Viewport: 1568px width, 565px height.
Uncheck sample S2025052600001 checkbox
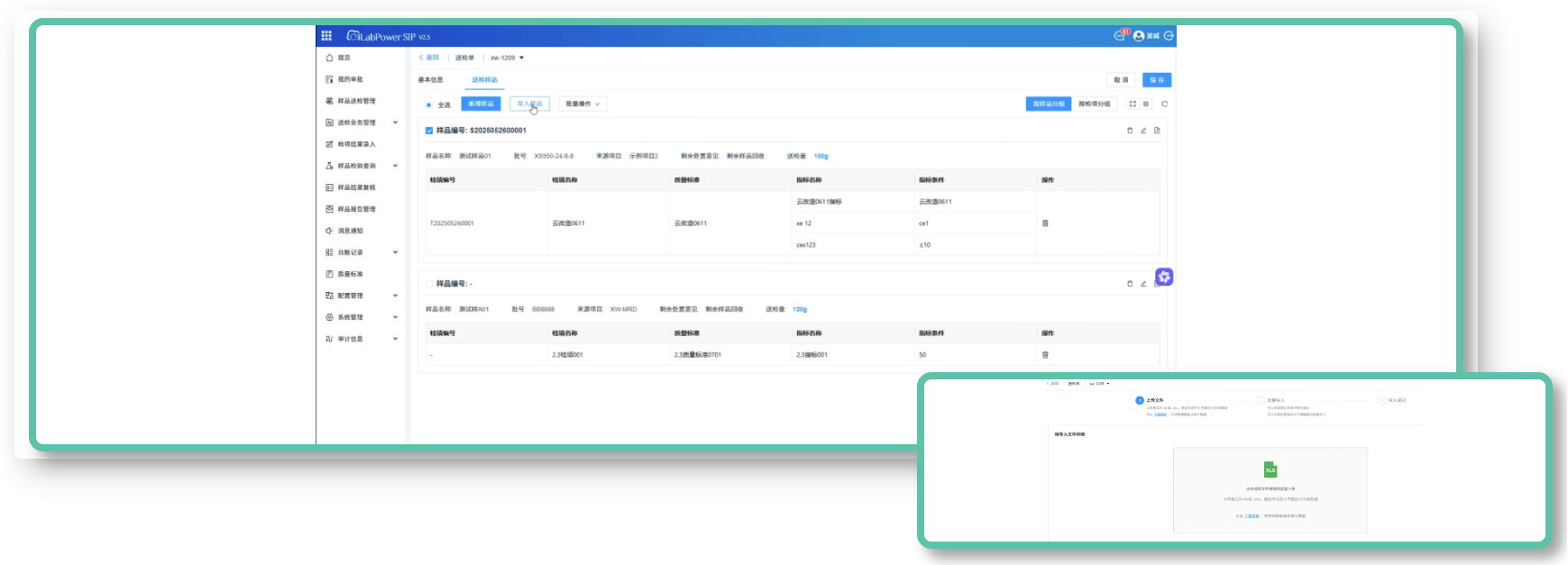(429, 131)
